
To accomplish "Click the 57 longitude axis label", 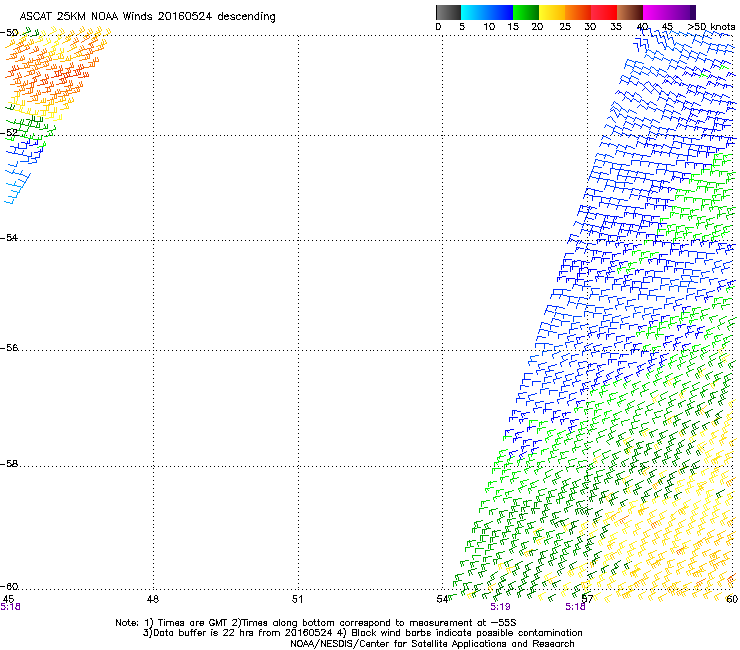I will coord(587,599).
